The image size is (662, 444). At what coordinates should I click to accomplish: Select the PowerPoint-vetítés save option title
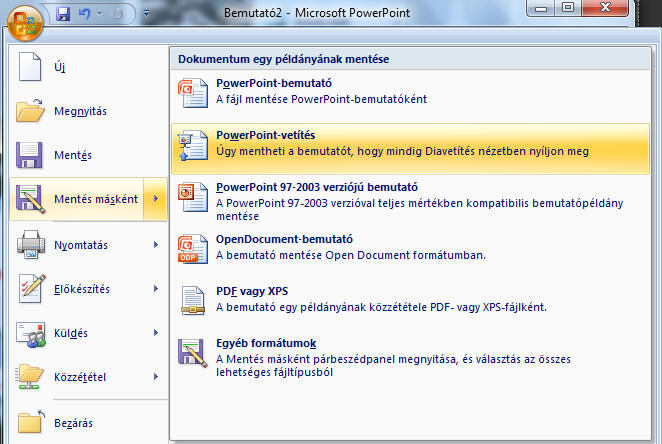point(266,135)
